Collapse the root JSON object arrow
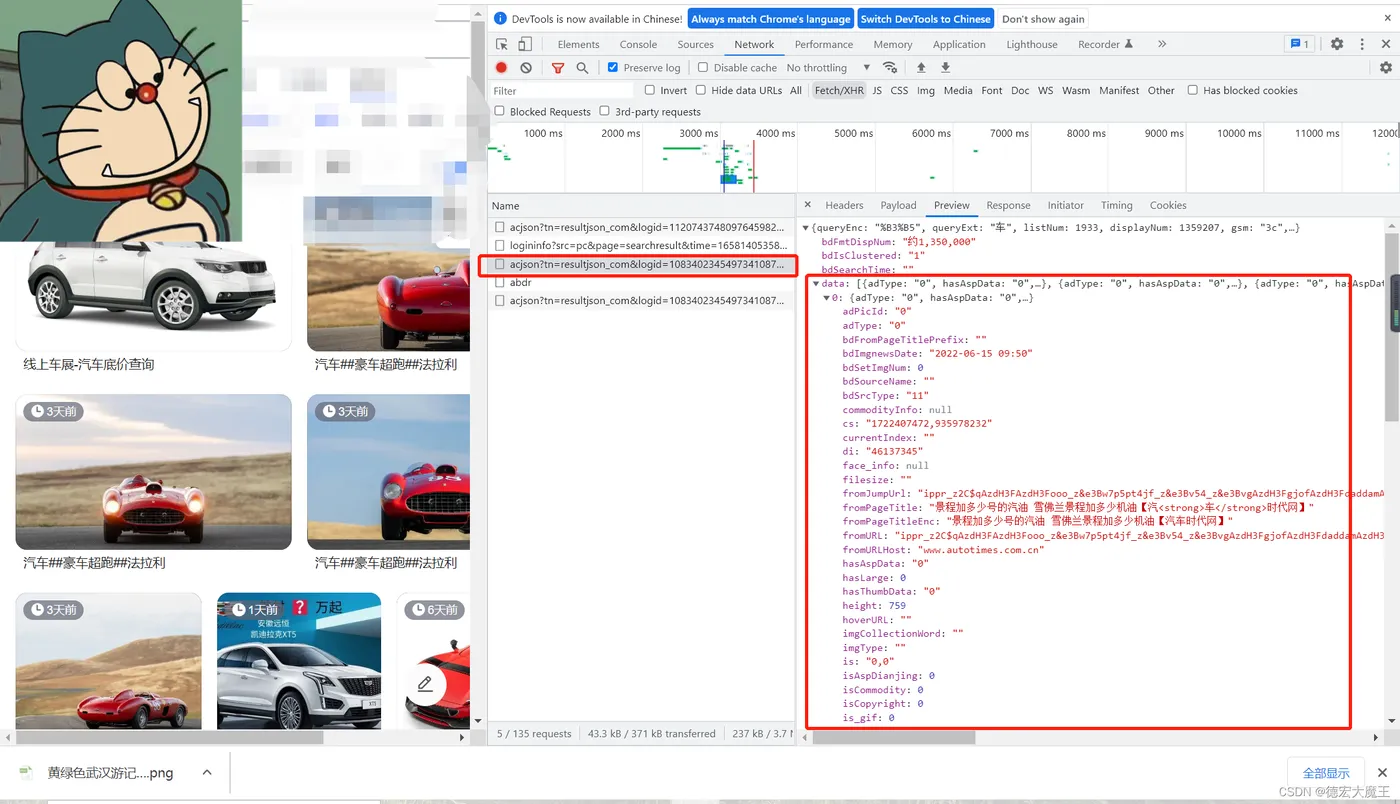This screenshot has height=804, width=1400. (806, 228)
